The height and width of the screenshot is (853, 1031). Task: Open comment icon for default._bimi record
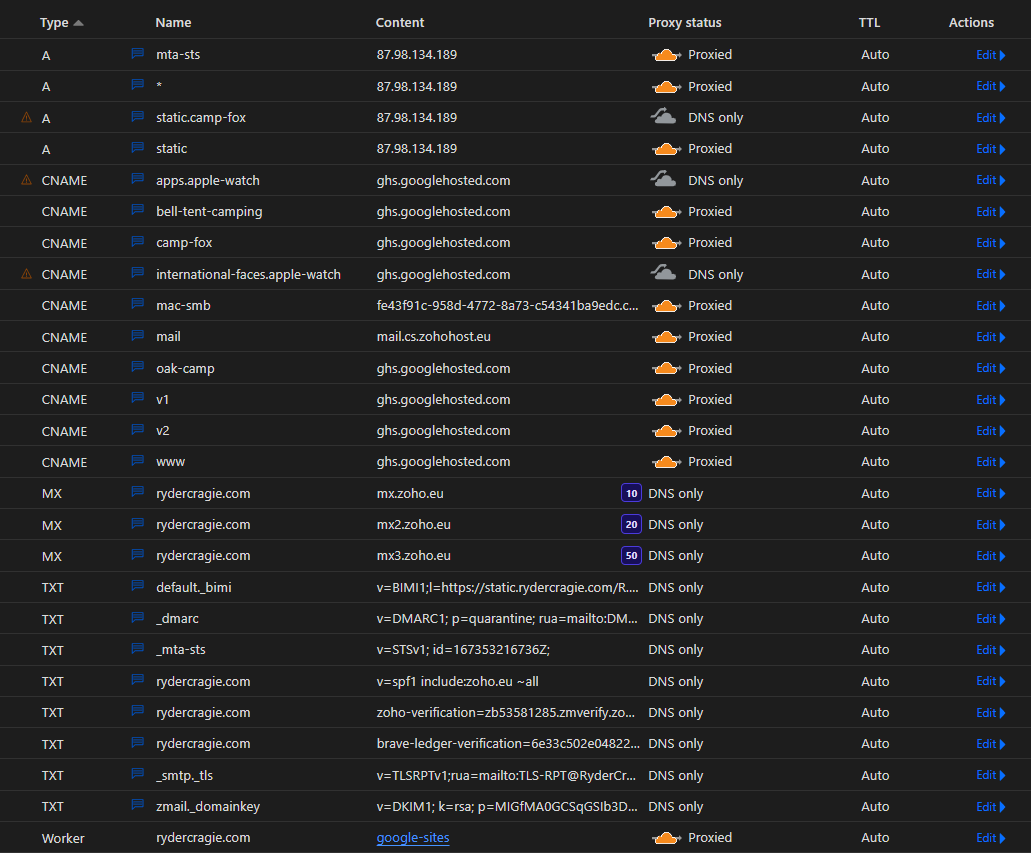[137, 586]
